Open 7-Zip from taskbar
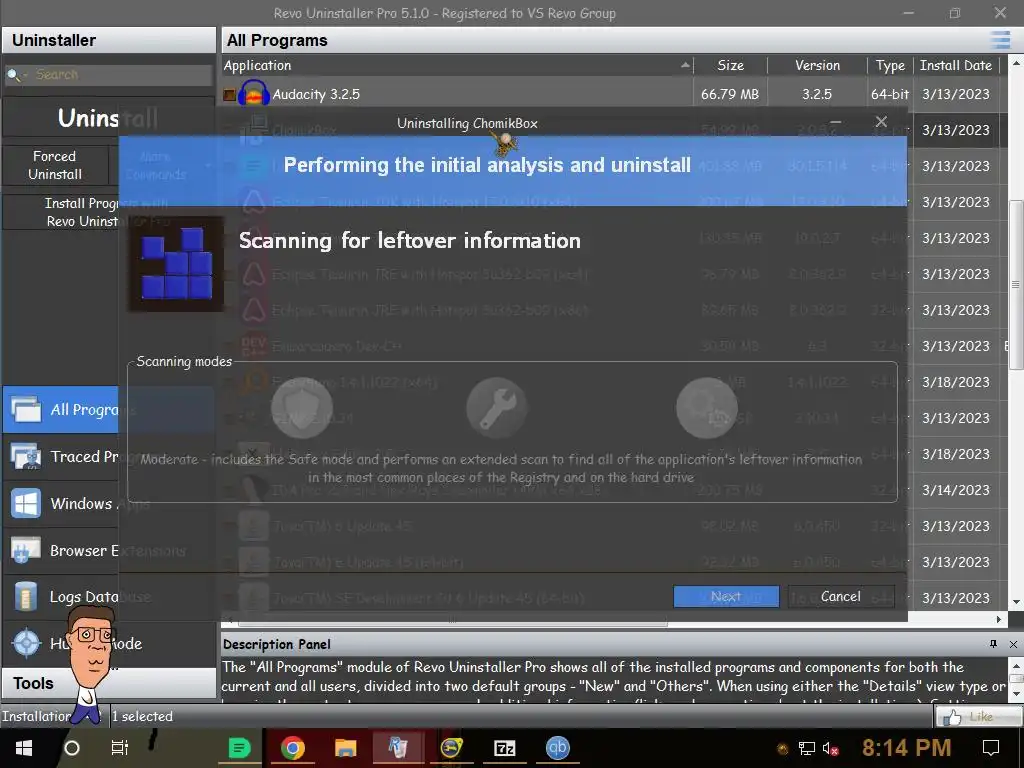Image resolution: width=1024 pixels, height=768 pixels. (504, 748)
